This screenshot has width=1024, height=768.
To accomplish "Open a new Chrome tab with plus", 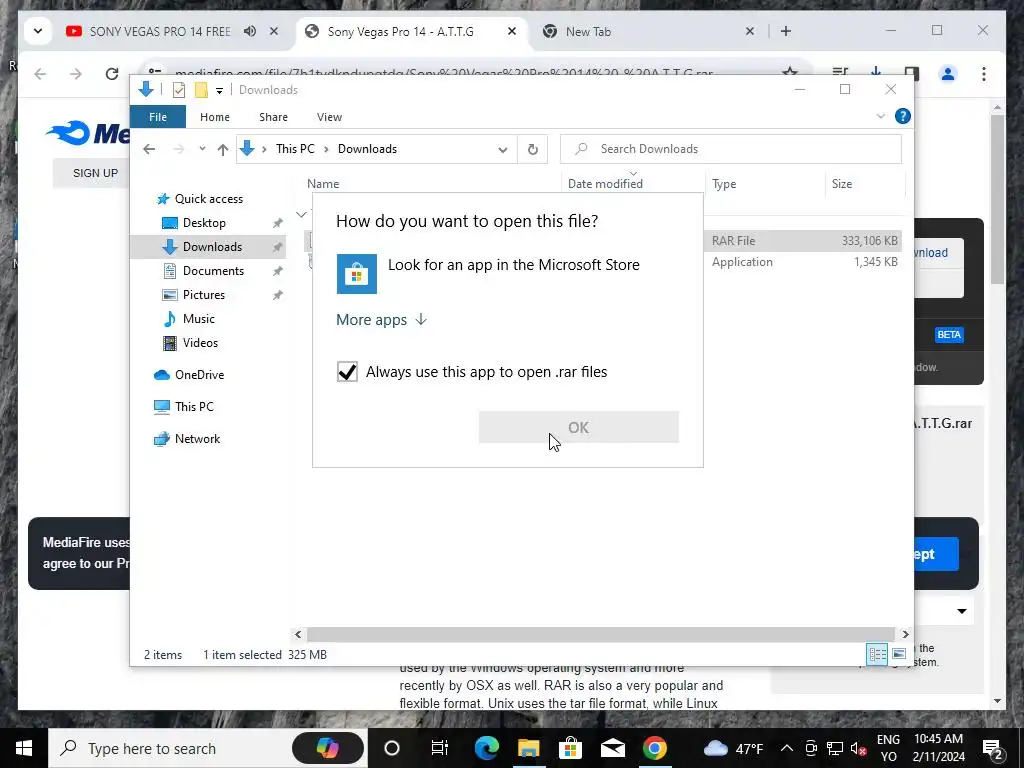I will [786, 31].
